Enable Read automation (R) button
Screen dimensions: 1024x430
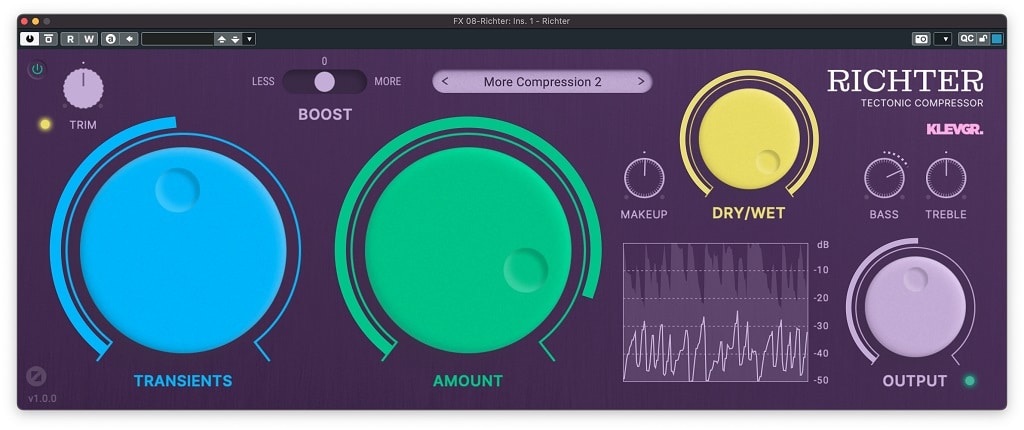click(70, 39)
